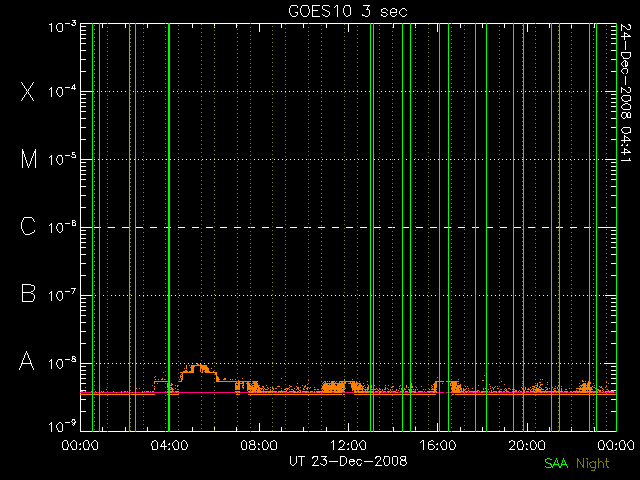The width and height of the screenshot is (640, 480).
Task: Click the GOES10 3 sec plot title
Action: [x=348, y=11]
